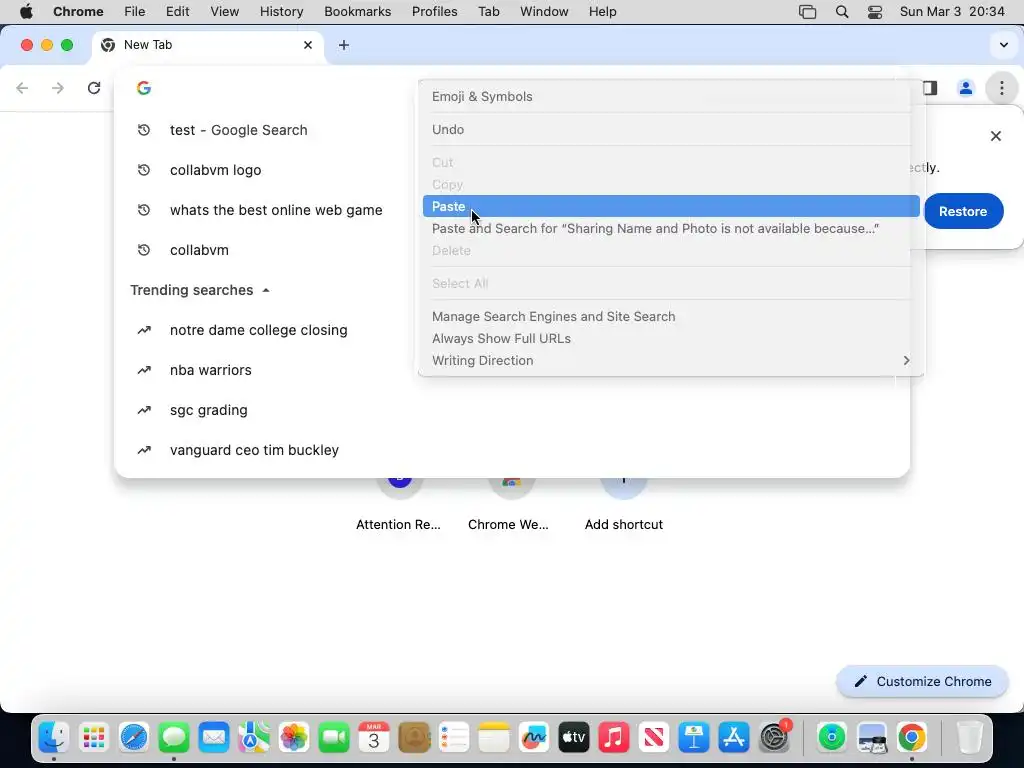
Task: Launch FaceTime from the dock
Action: tap(334, 737)
